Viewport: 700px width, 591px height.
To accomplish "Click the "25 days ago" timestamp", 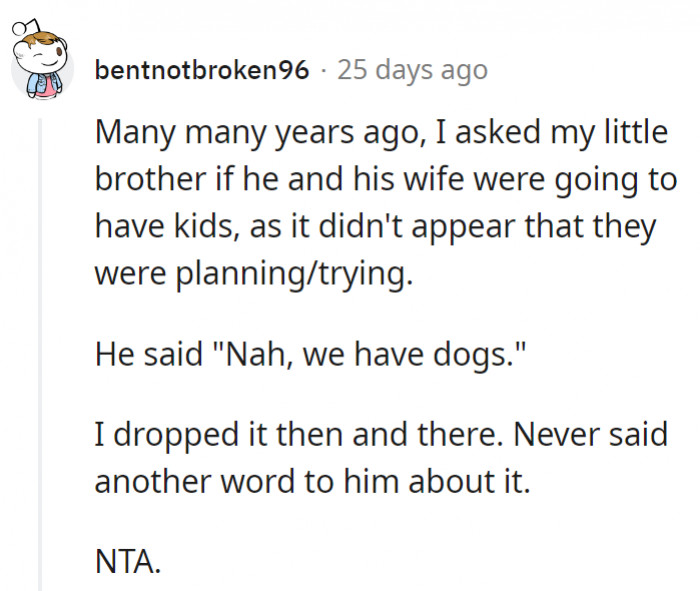I will [412, 71].
